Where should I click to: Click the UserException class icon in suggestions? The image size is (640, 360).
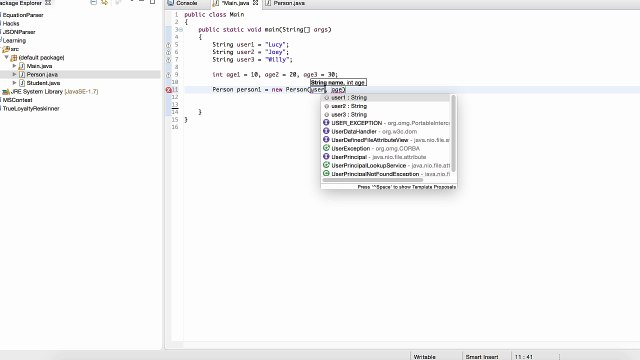(x=326, y=148)
